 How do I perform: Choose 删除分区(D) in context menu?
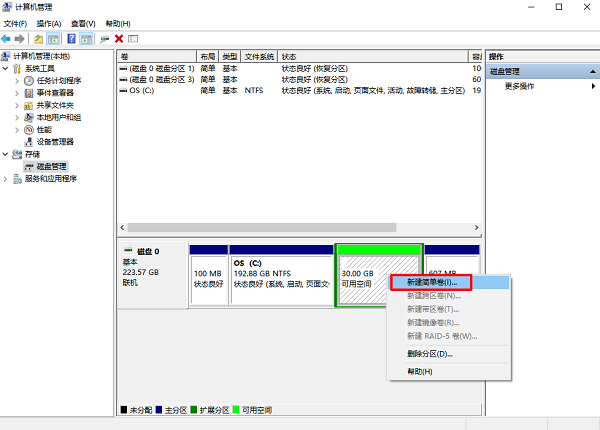(430, 354)
